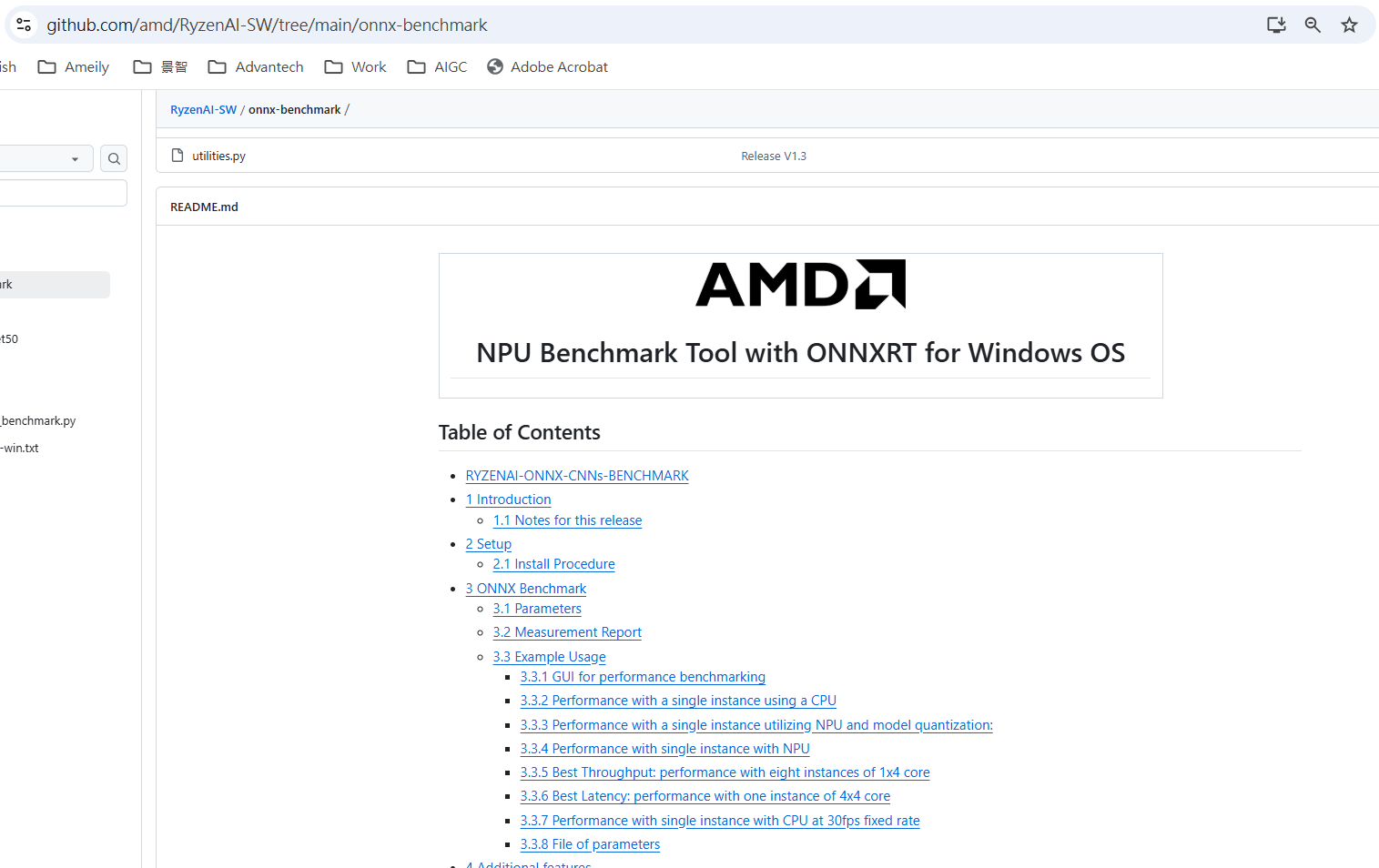Open the Work bookmarks folder
The width and height of the screenshot is (1379, 868).
click(356, 66)
